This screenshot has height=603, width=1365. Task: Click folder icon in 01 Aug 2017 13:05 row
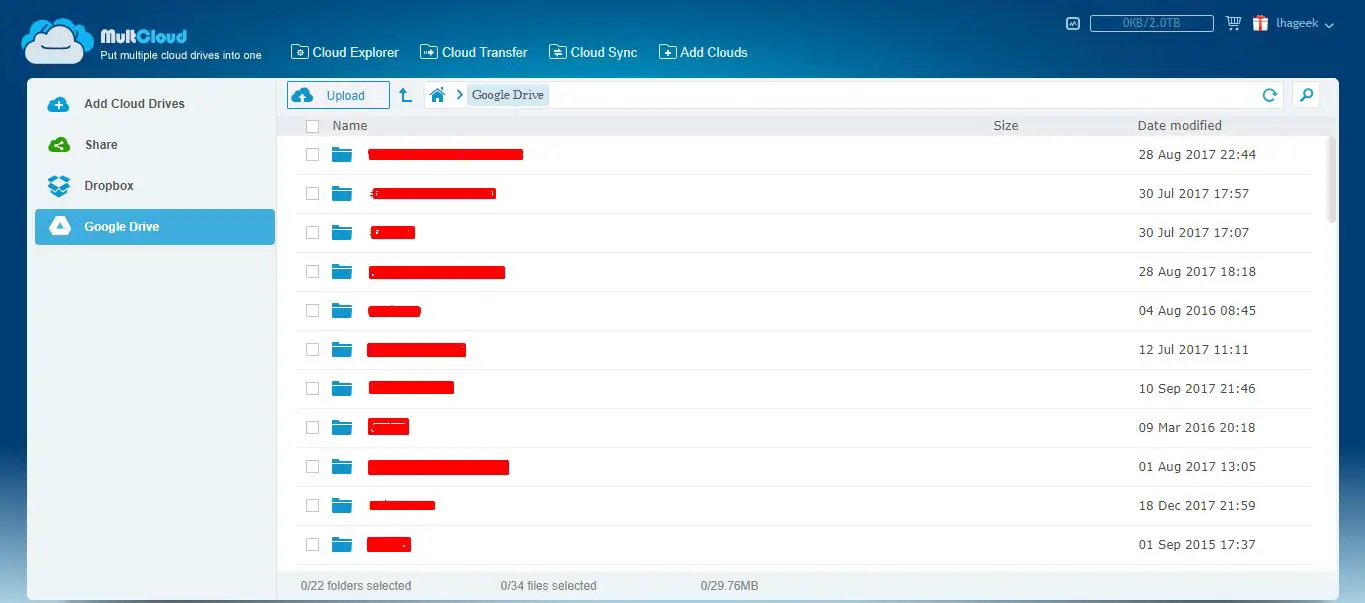342,467
